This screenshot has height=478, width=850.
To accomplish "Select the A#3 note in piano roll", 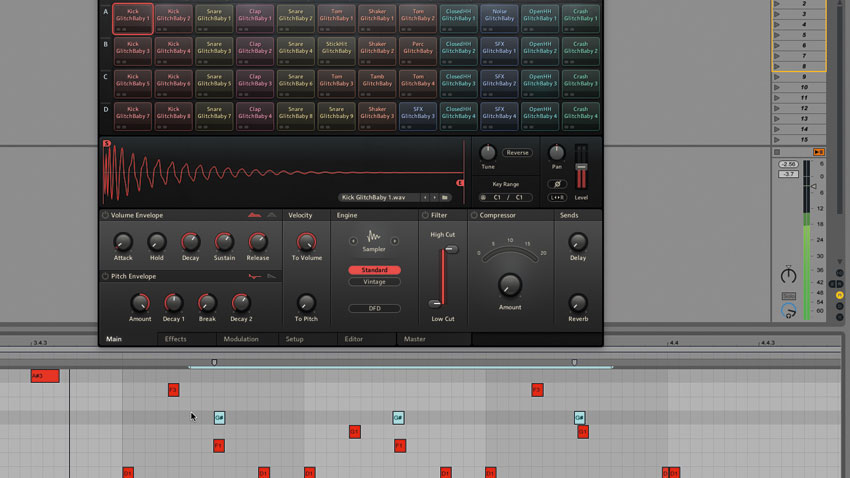I will tap(45, 376).
